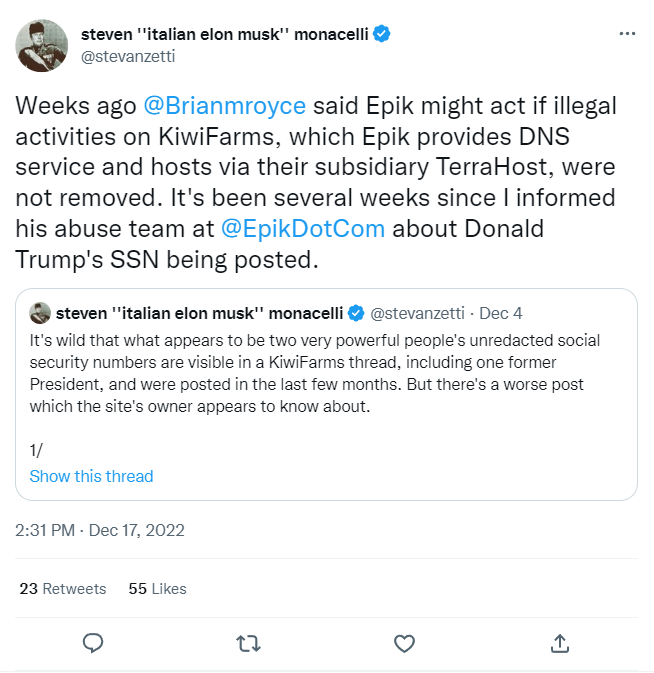Click Show this thread link

[x=91, y=476]
